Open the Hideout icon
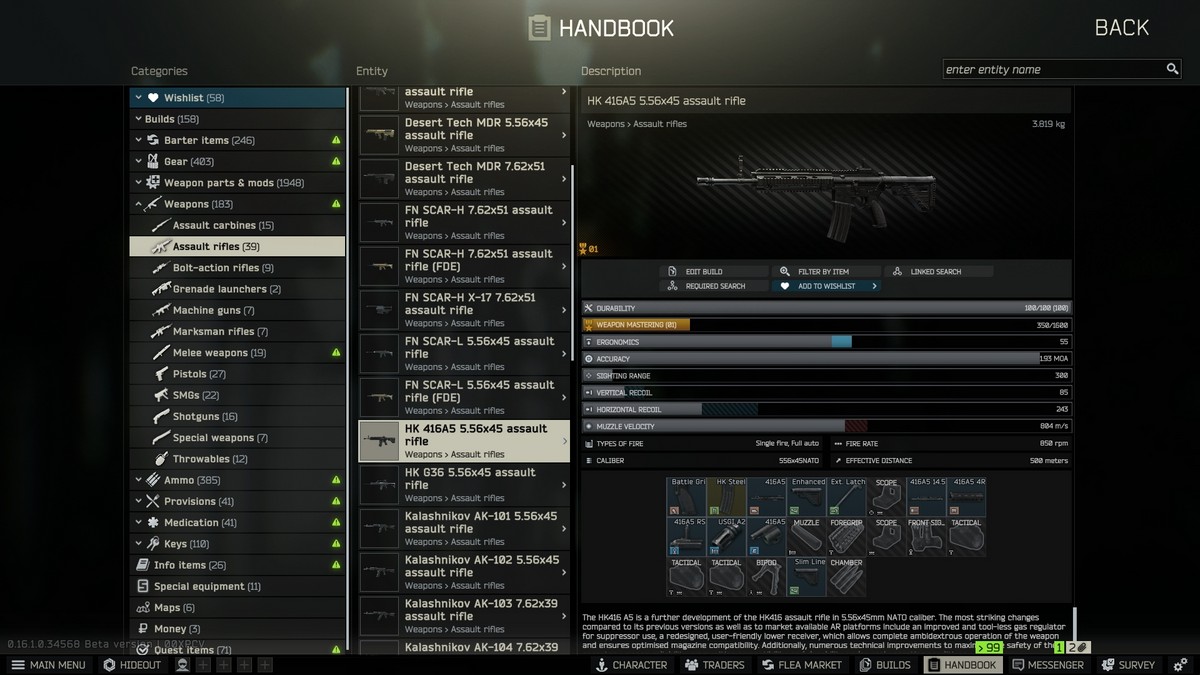 coord(108,664)
